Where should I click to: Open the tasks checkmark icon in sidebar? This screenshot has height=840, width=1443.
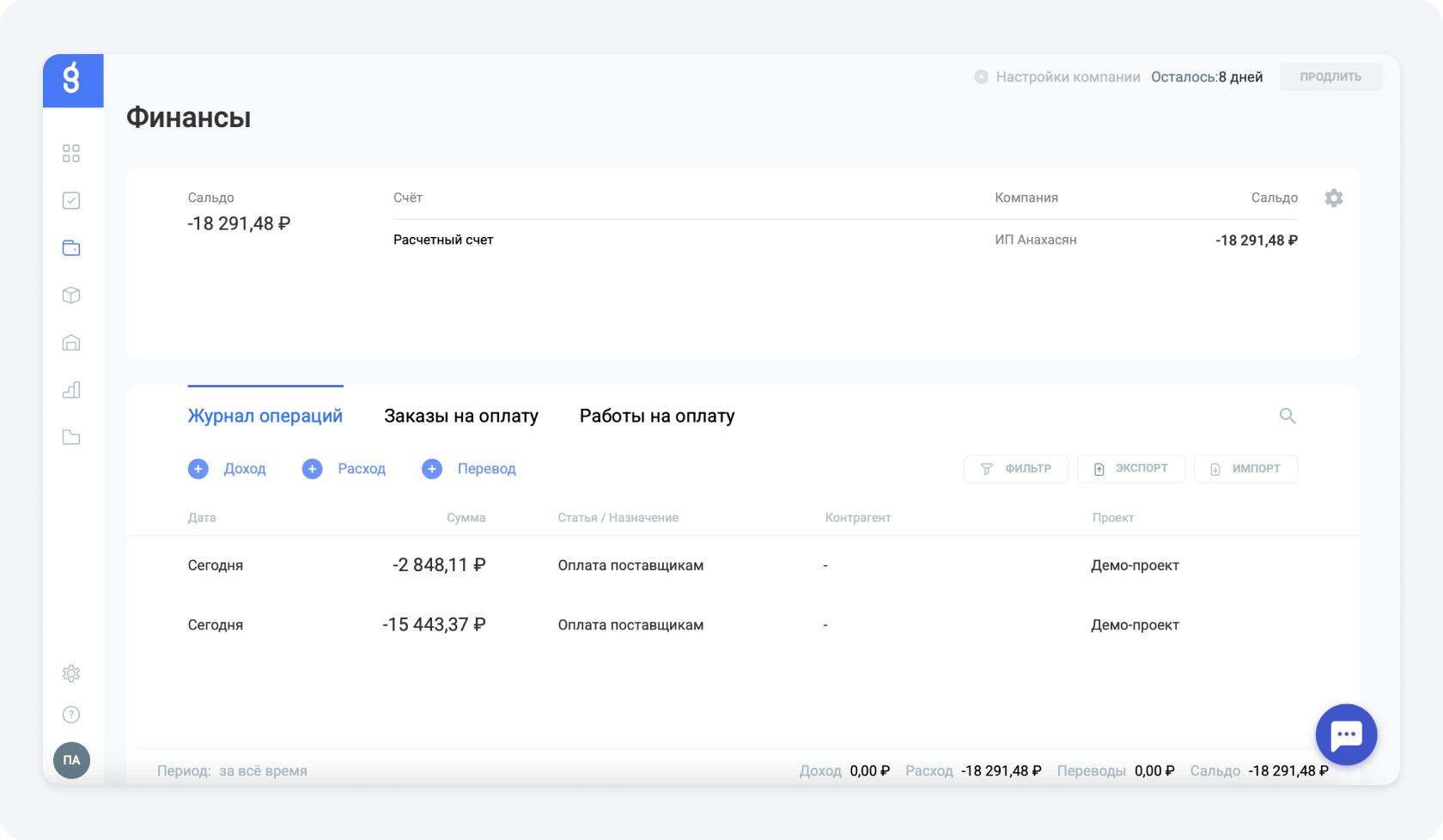[x=71, y=201]
